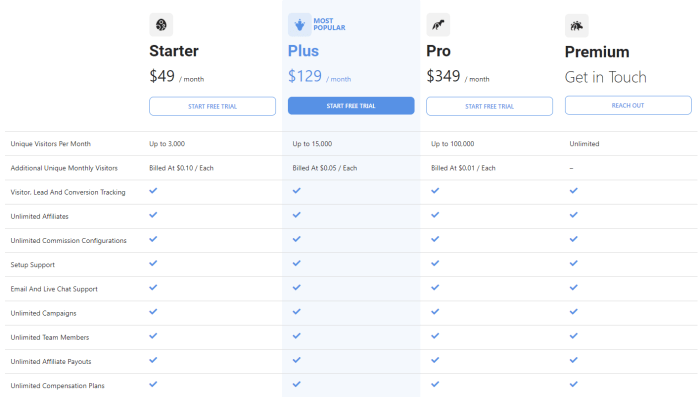Click the Plus plan heading
Screen dimensions: 700x397
tap(303, 51)
